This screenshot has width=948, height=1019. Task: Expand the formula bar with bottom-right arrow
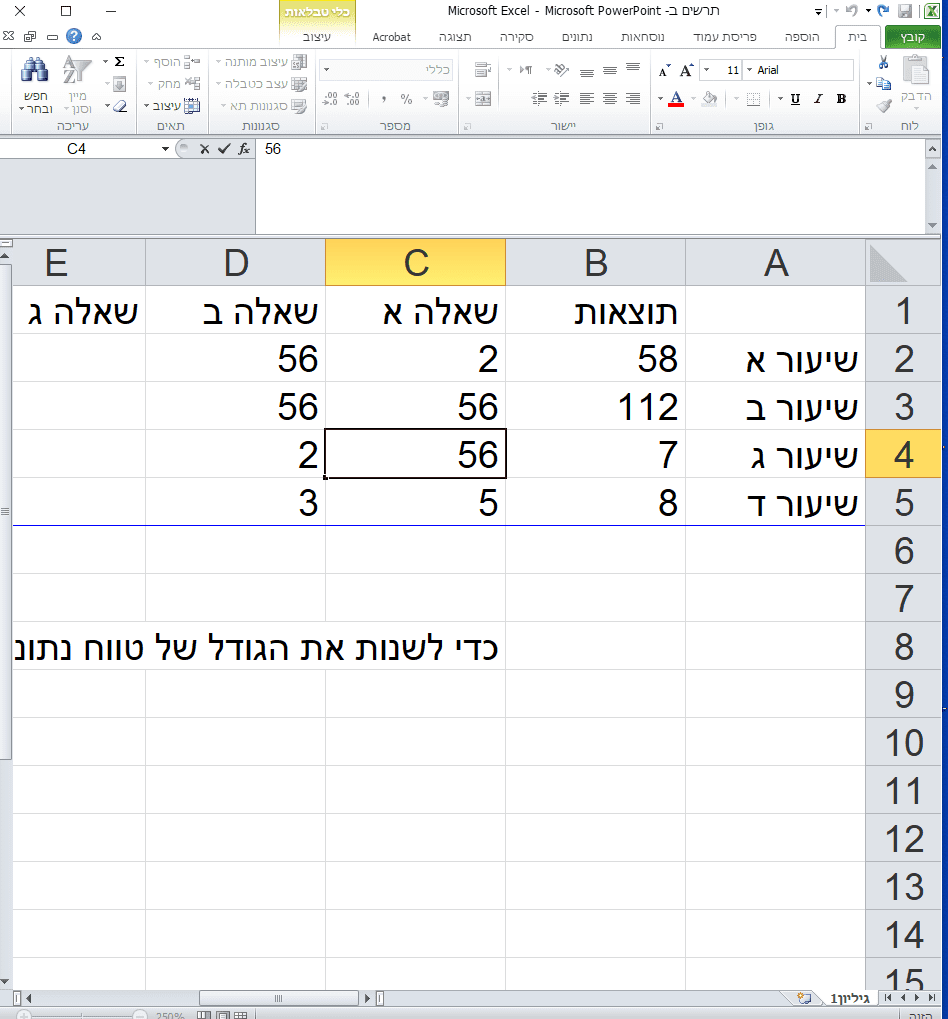(x=932, y=225)
